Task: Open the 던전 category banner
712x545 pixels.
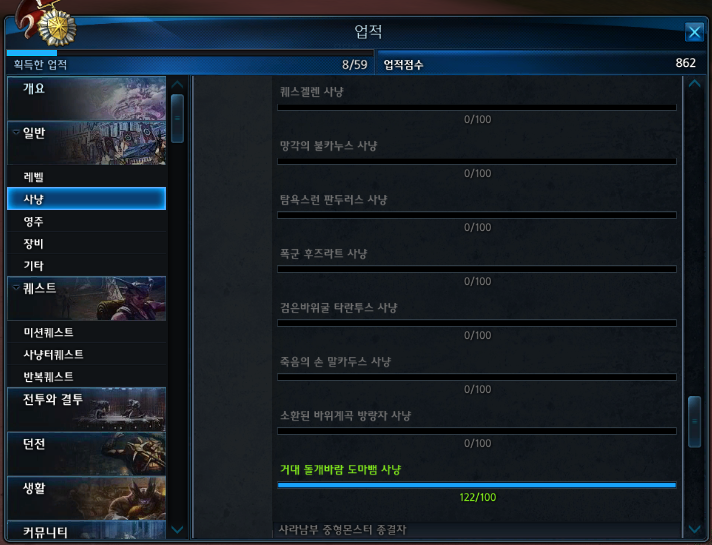Action: [87, 453]
